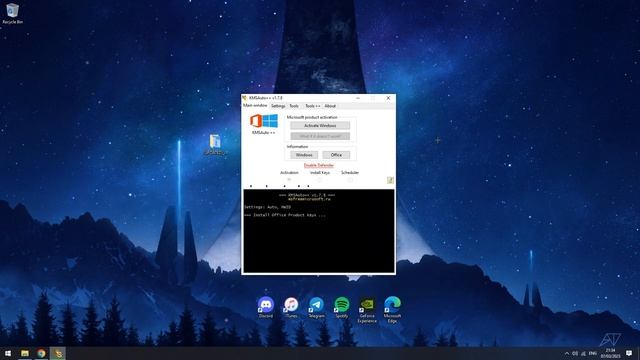Open Windows information in KMSAuto

[x=304, y=155]
